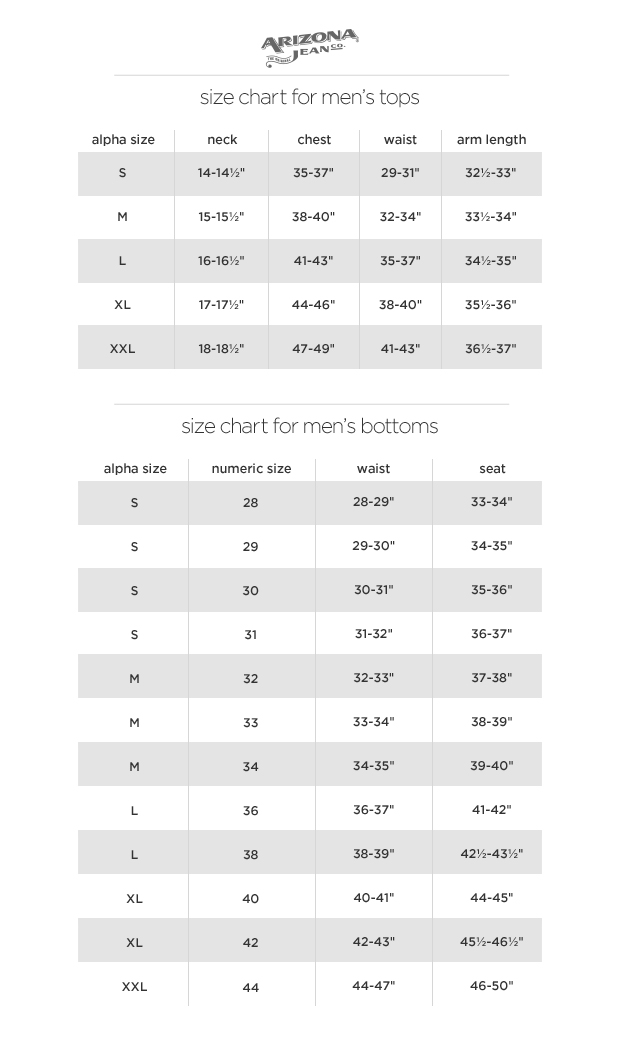The height and width of the screenshot is (1059, 620).
Task: Select the chest column header
Action: [314, 140]
